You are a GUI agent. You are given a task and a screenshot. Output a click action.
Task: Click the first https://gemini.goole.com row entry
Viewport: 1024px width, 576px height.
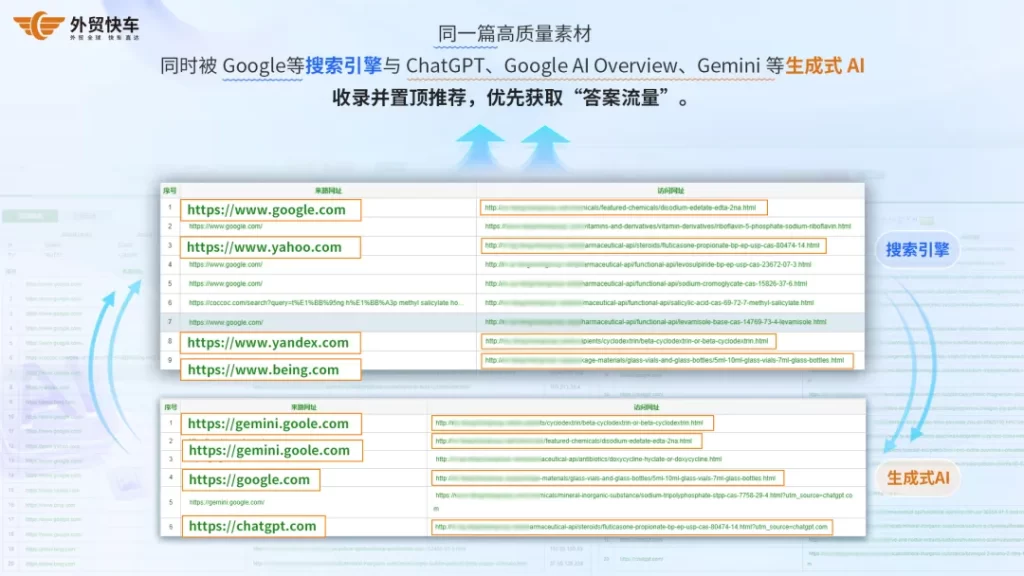coord(270,423)
